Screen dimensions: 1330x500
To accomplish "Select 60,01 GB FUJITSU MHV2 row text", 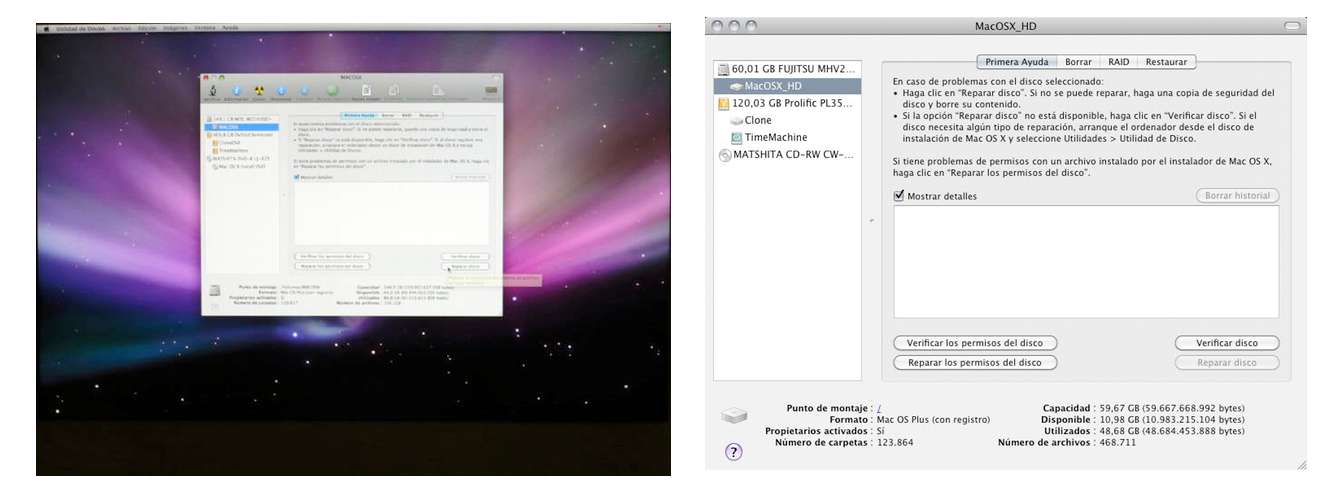I will (795, 69).
